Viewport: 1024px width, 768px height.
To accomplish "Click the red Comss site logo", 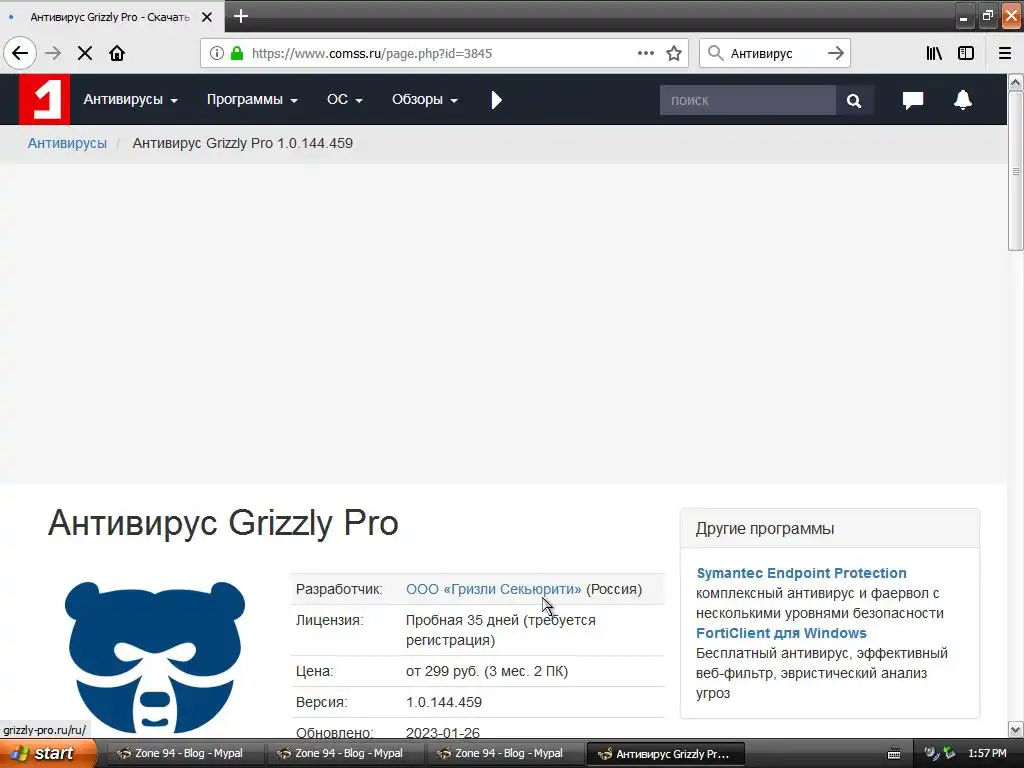I will click(x=44, y=99).
